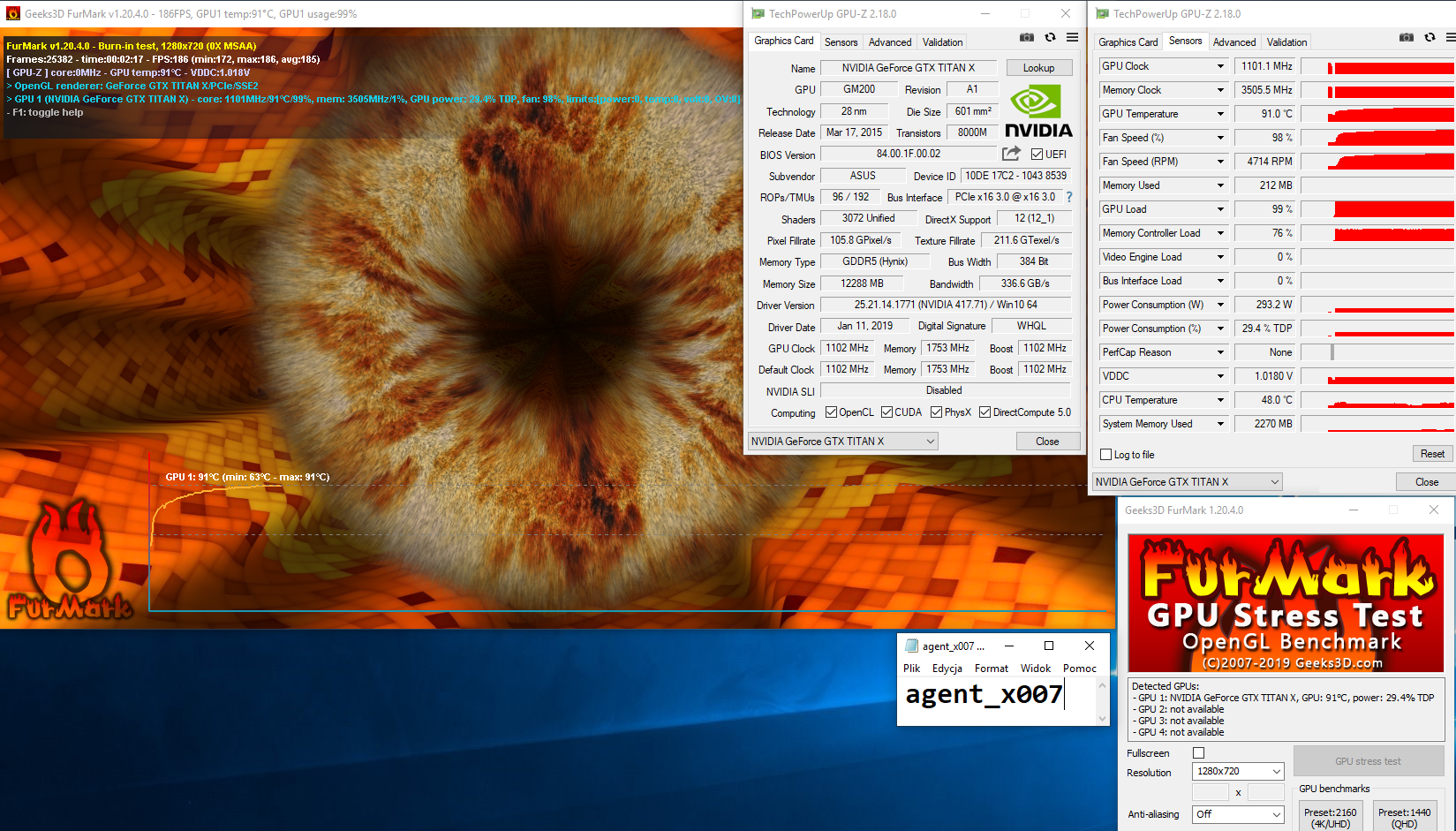Click the custom resolution height input field
The height and width of the screenshot is (831, 1456).
[x=1265, y=792]
